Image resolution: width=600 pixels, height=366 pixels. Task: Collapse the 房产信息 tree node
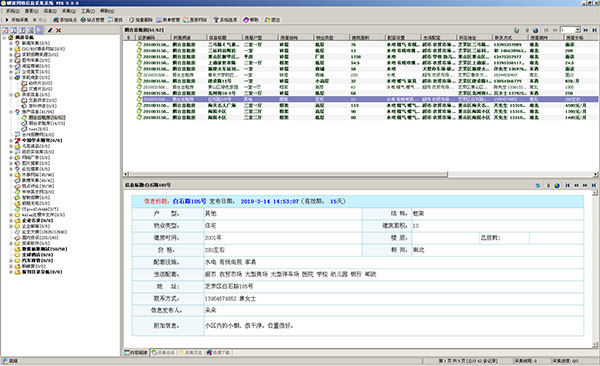coord(11,112)
